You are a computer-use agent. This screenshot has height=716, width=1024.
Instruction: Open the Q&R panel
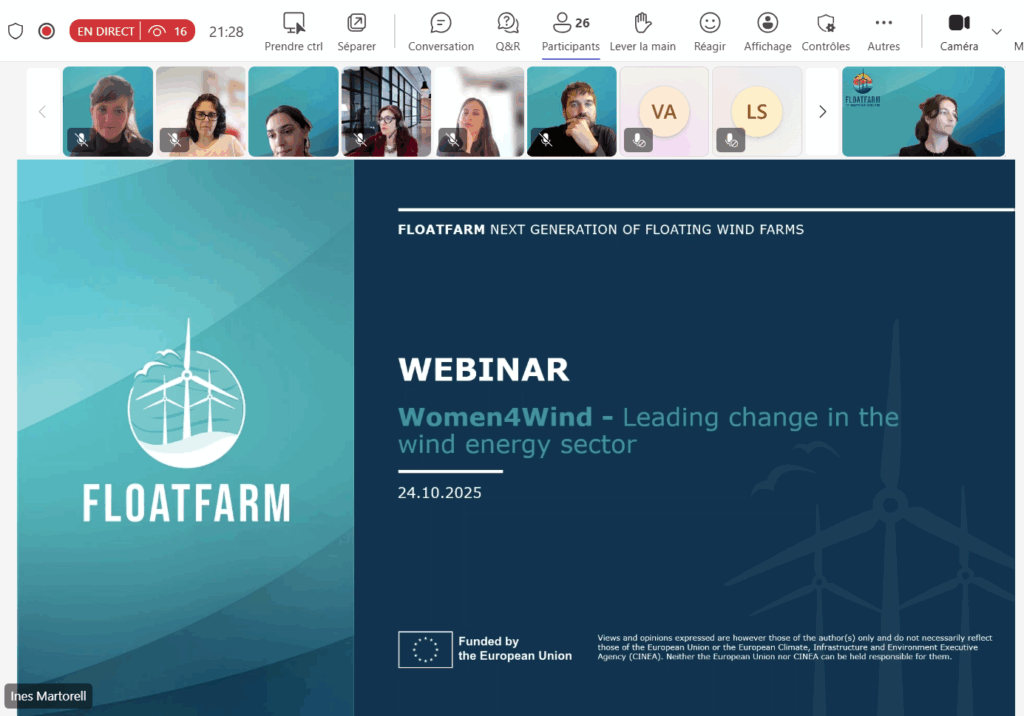[x=508, y=31]
